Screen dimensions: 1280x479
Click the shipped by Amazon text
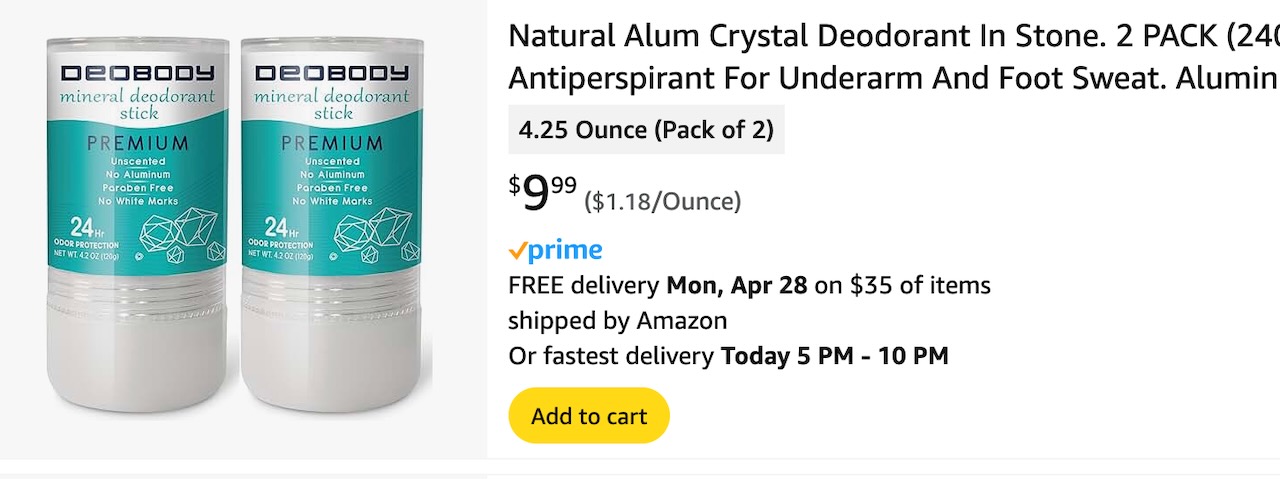click(617, 321)
